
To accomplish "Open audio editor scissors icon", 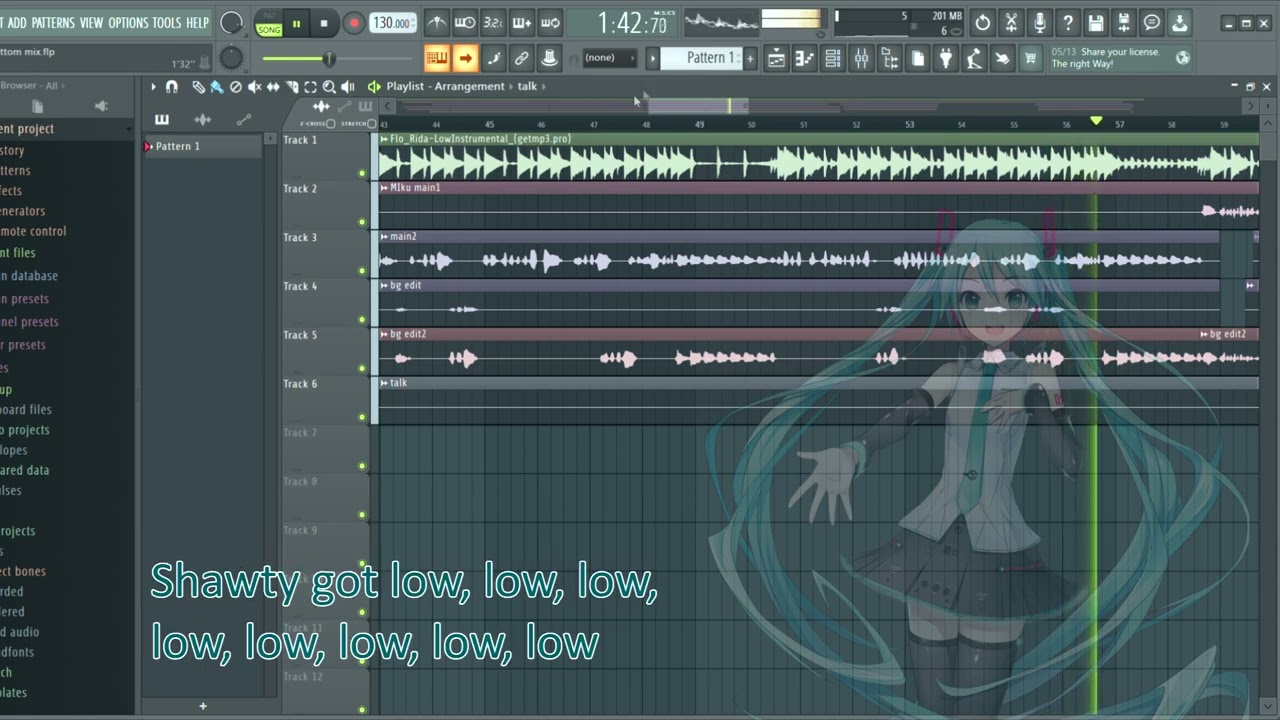I will pyautogui.click(x=1011, y=23).
